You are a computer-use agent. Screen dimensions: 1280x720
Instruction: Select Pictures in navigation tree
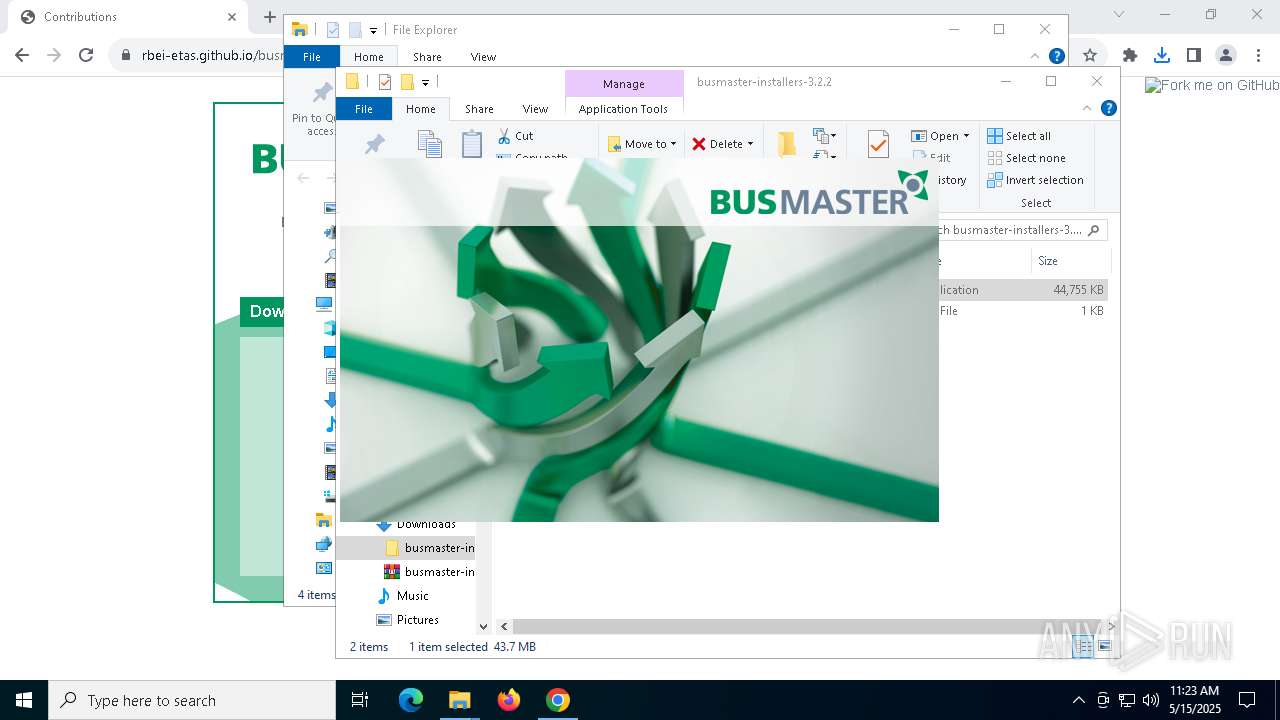407,619
